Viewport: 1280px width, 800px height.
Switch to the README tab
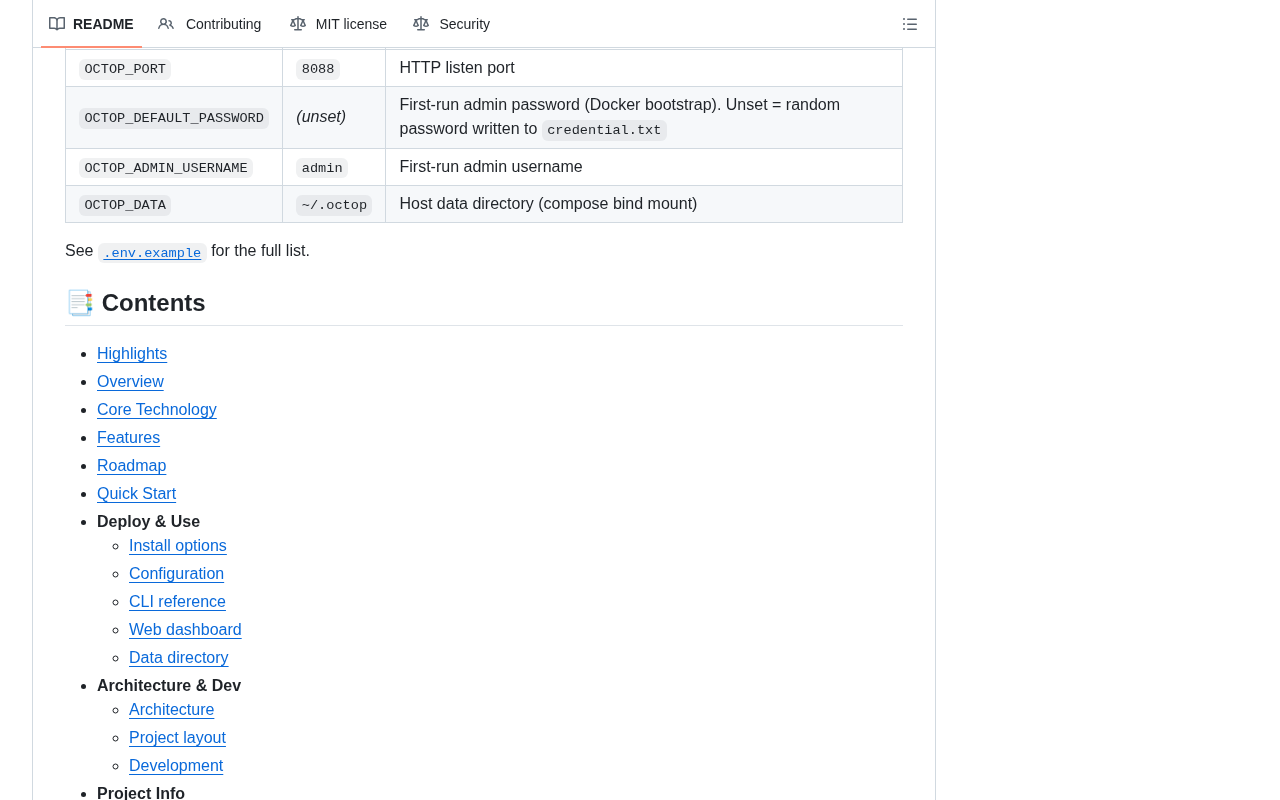tap(91, 24)
